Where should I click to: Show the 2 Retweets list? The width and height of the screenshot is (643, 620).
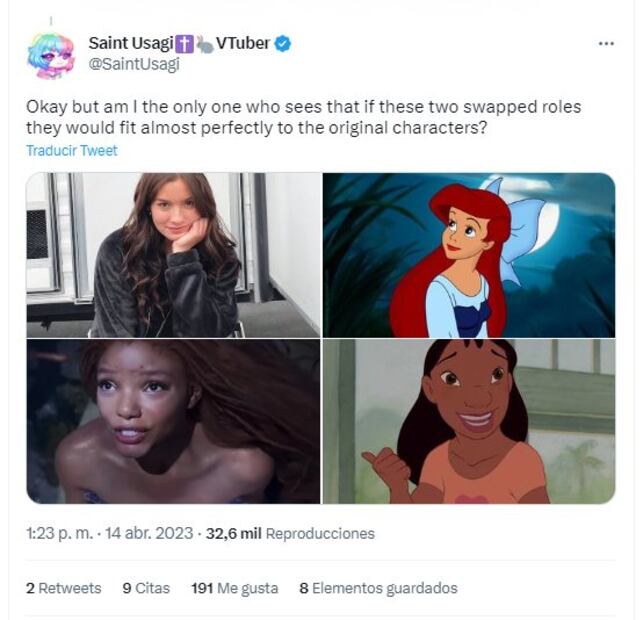(64, 588)
